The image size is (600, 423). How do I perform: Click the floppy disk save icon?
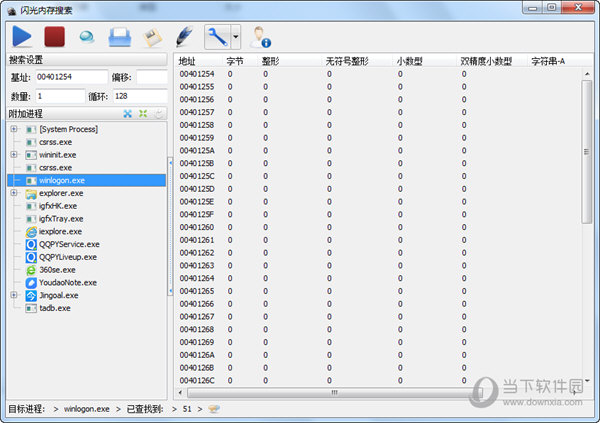click(x=152, y=38)
